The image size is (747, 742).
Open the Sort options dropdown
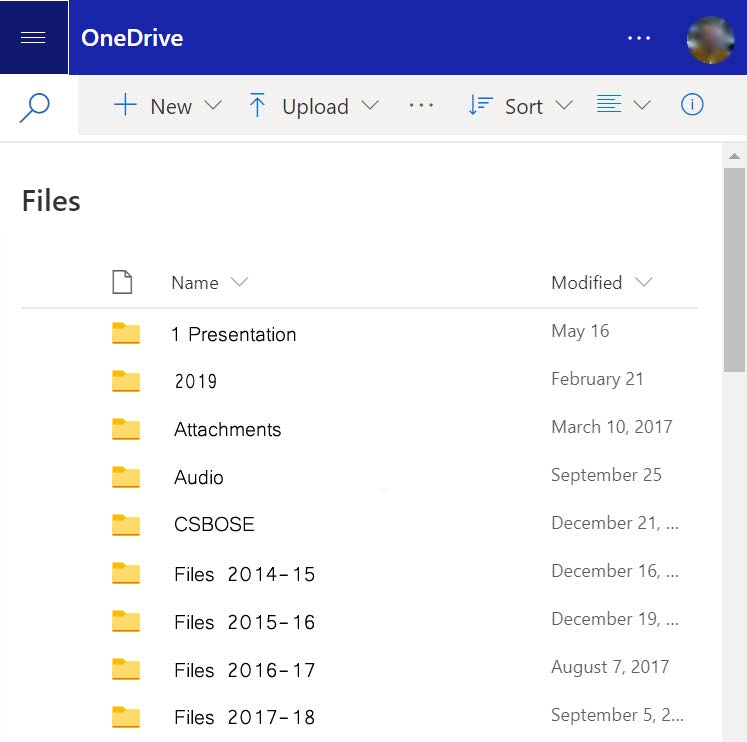pyautogui.click(x=521, y=105)
